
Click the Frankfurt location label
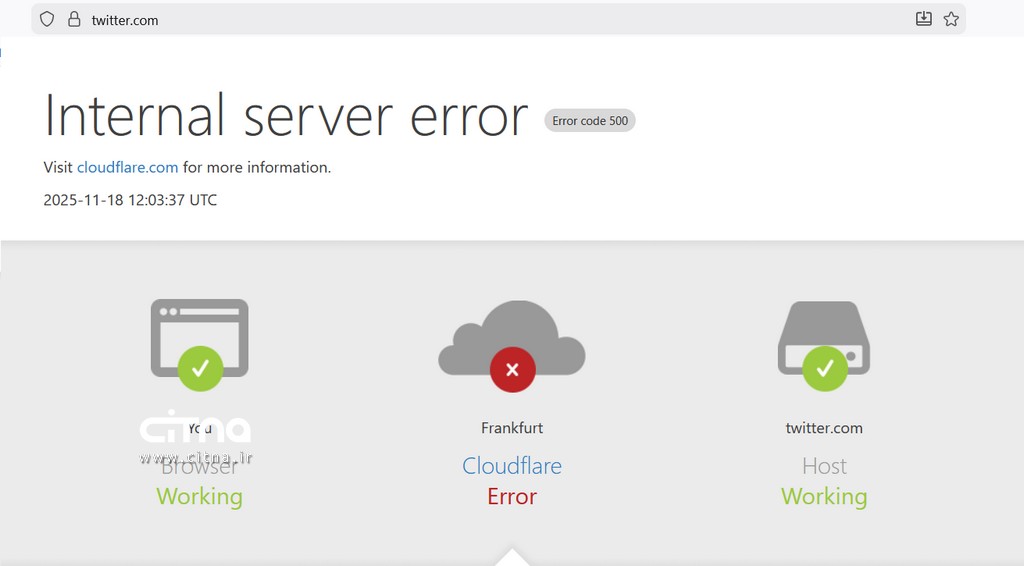tap(512, 428)
